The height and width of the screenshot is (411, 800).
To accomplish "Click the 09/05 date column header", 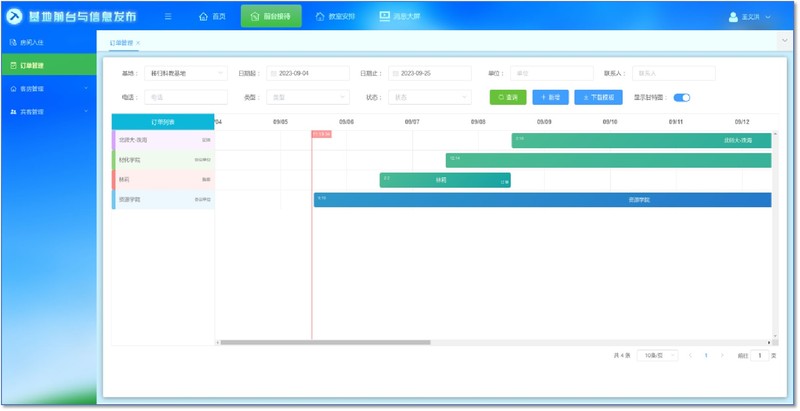I will [280, 122].
